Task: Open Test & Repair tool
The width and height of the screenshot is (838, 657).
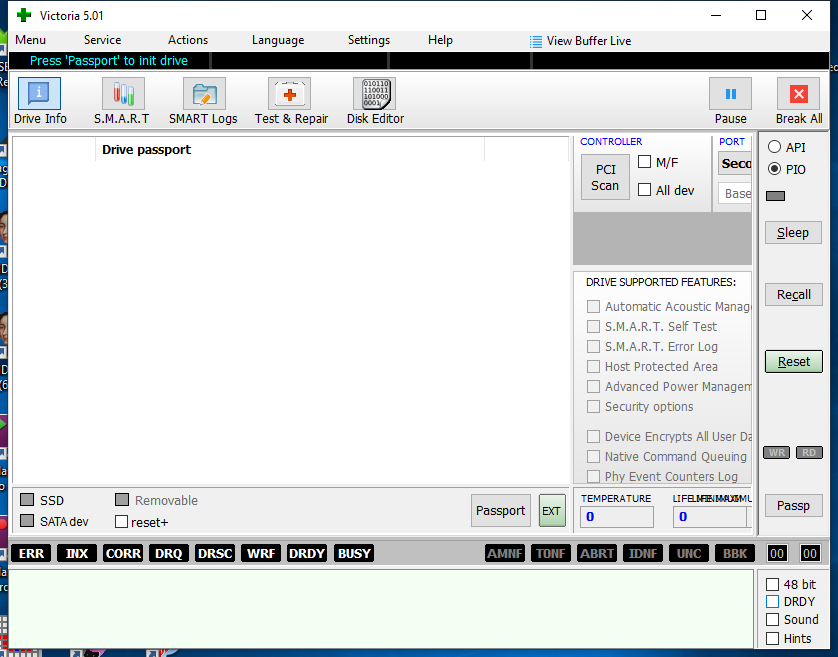Action: (290, 94)
